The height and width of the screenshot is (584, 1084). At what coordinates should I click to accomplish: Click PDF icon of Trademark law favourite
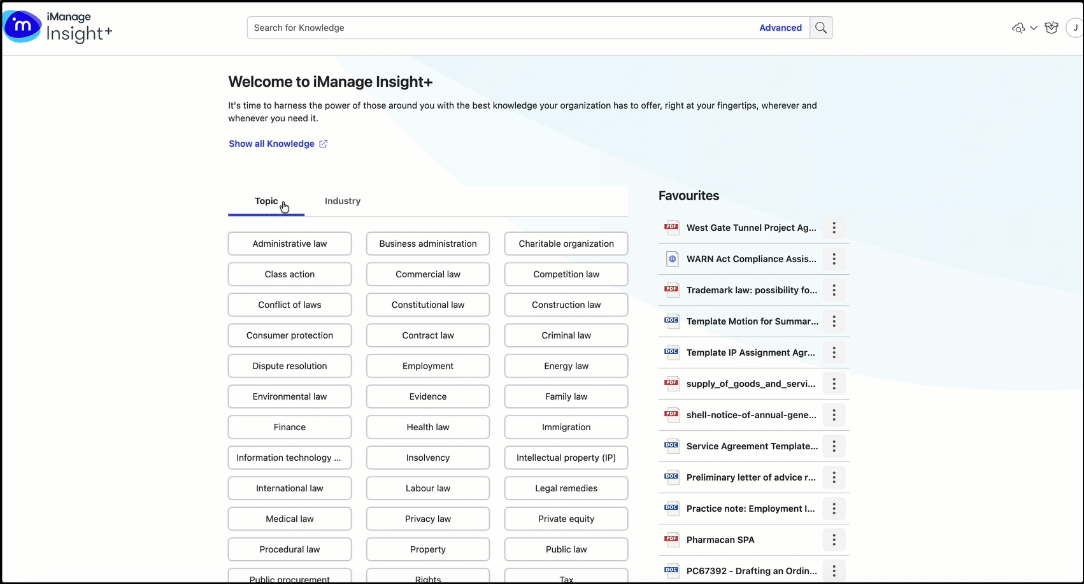671,290
